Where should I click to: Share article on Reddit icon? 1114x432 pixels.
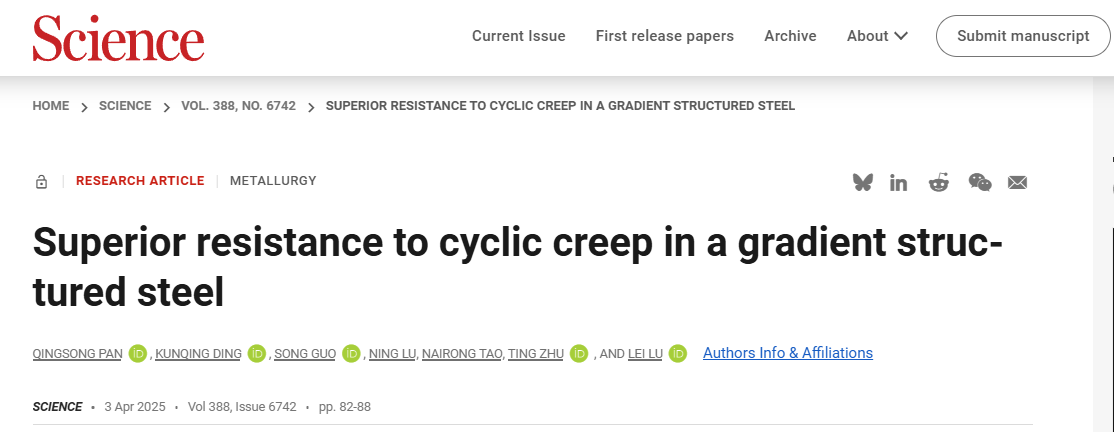[939, 183]
